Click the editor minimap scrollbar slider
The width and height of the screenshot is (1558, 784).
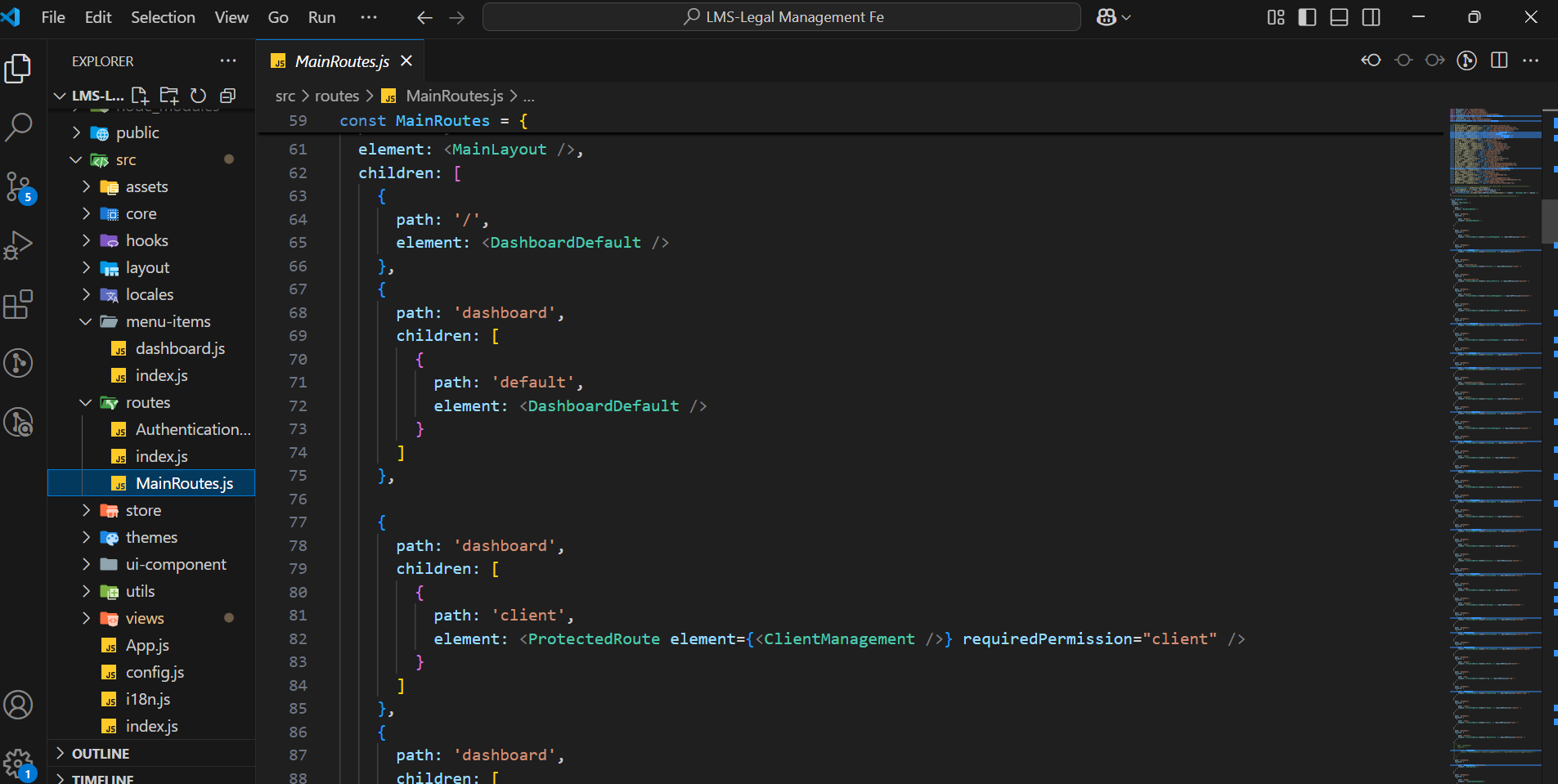1549,221
